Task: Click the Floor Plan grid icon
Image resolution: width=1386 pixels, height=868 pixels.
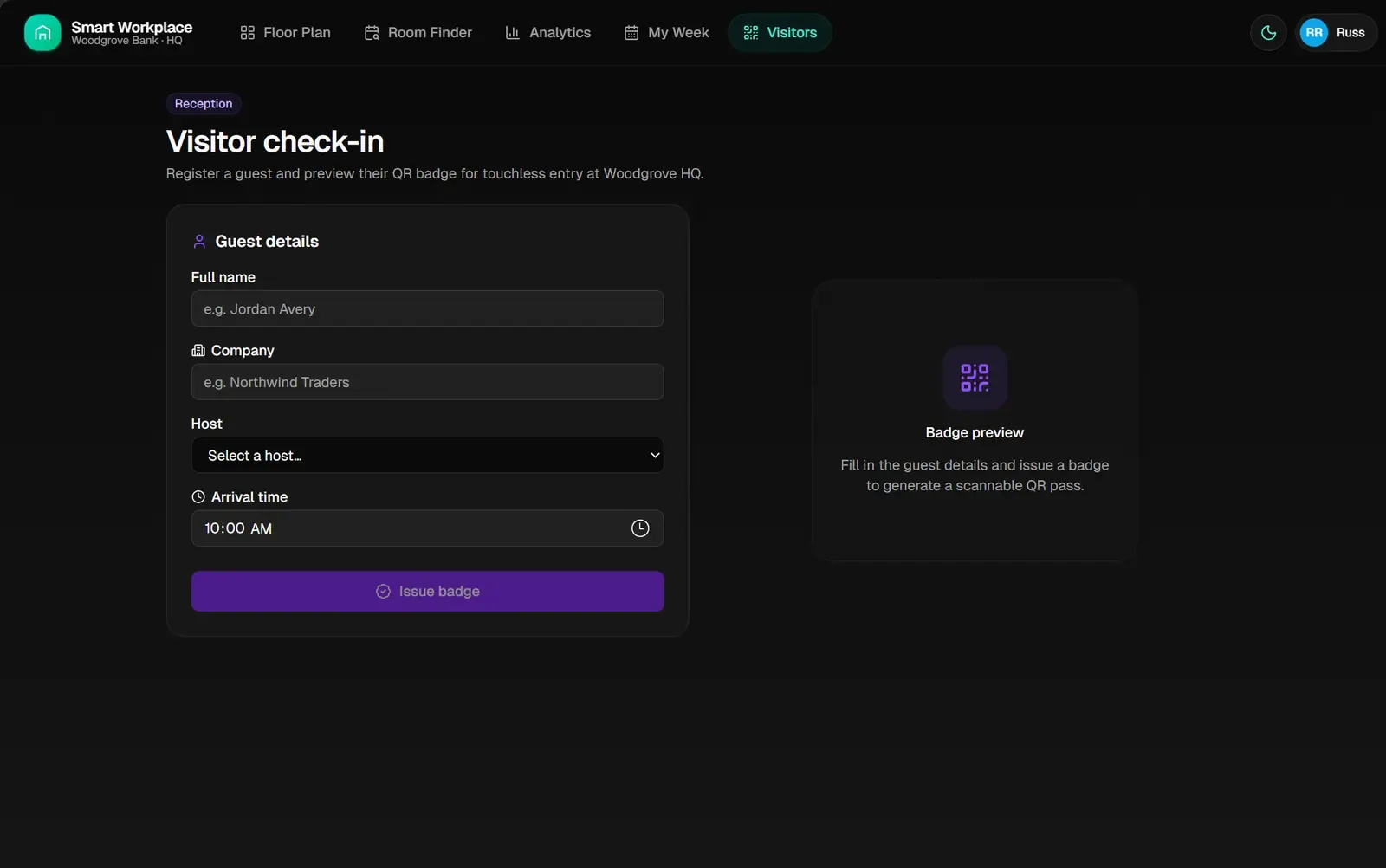Action: click(x=248, y=33)
